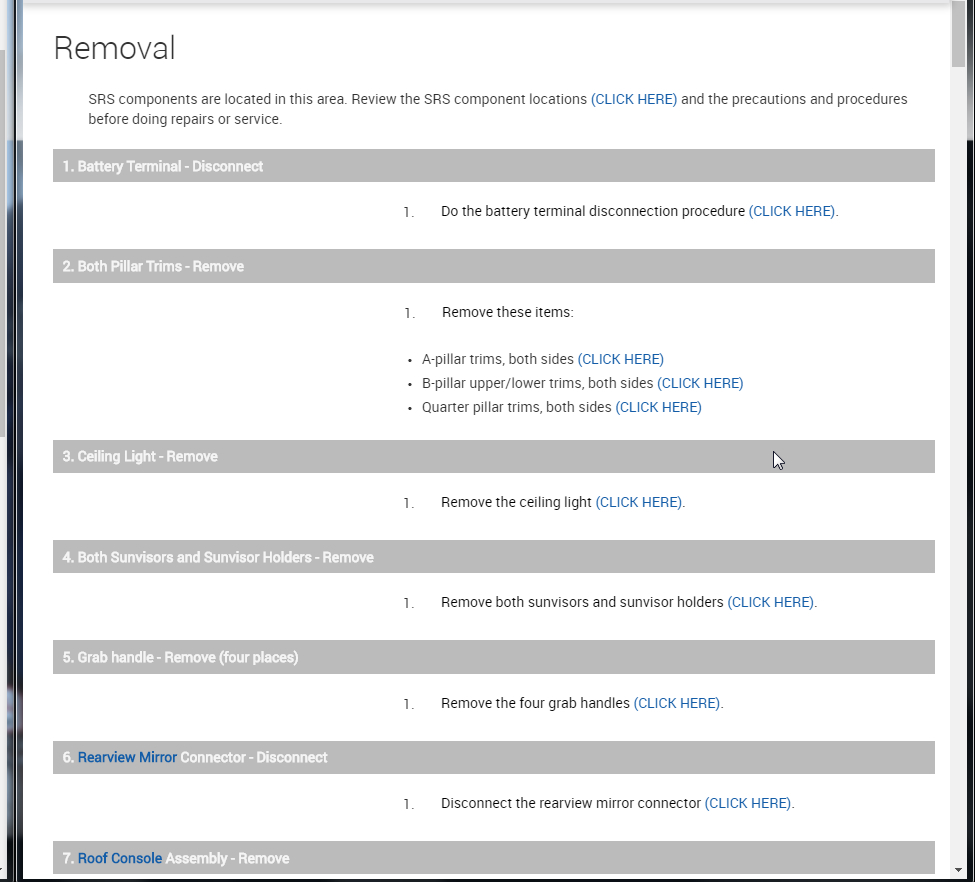Open the SRS component locations link
The height and width of the screenshot is (882, 975).
[x=634, y=99]
